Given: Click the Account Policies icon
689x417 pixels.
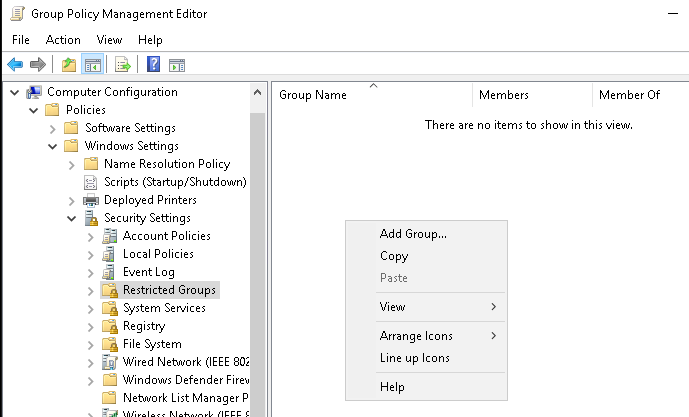Looking at the screenshot, I should pos(109,236).
